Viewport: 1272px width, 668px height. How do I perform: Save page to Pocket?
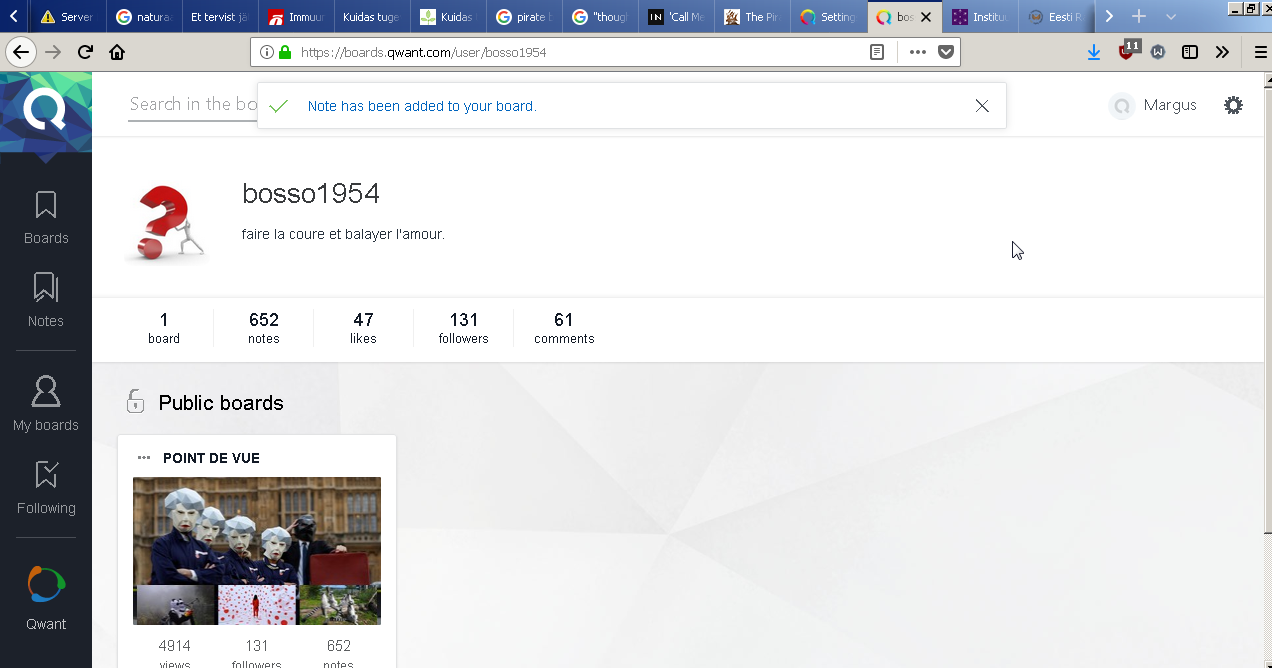click(945, 52)
